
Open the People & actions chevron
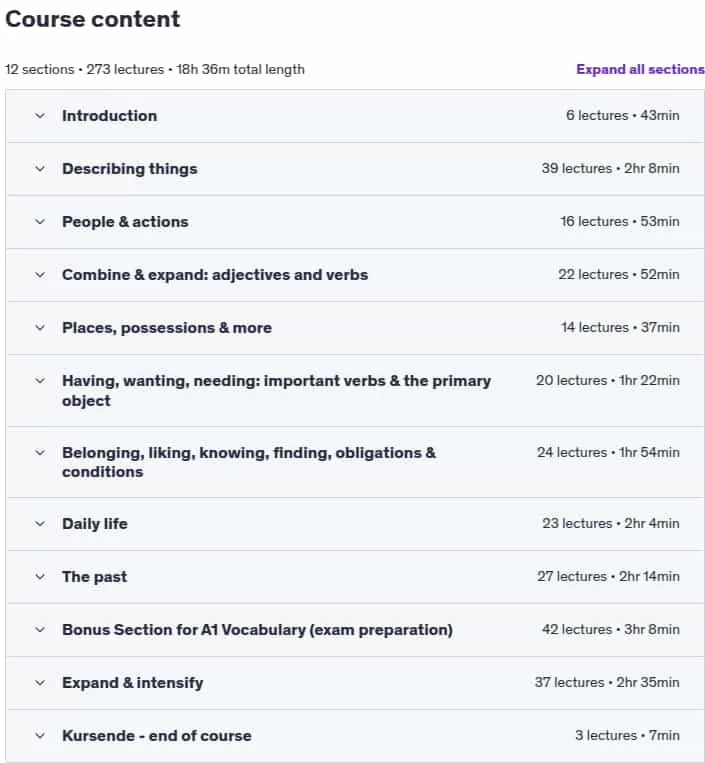point(40,222)
